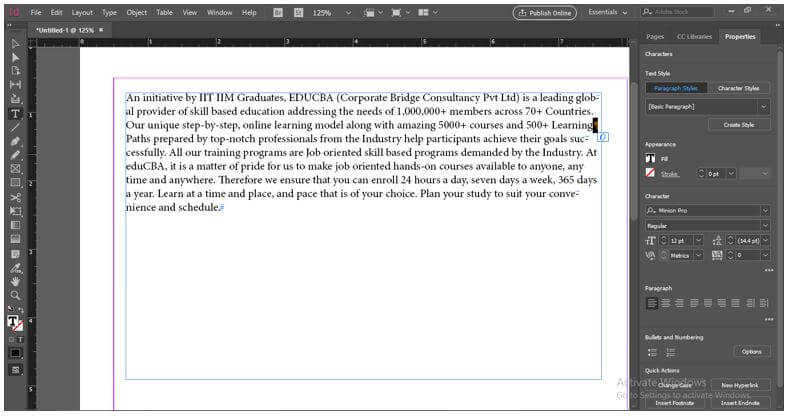Toggle Align Left paragraph alignment
792x420 pixels.
pos(652,303)
